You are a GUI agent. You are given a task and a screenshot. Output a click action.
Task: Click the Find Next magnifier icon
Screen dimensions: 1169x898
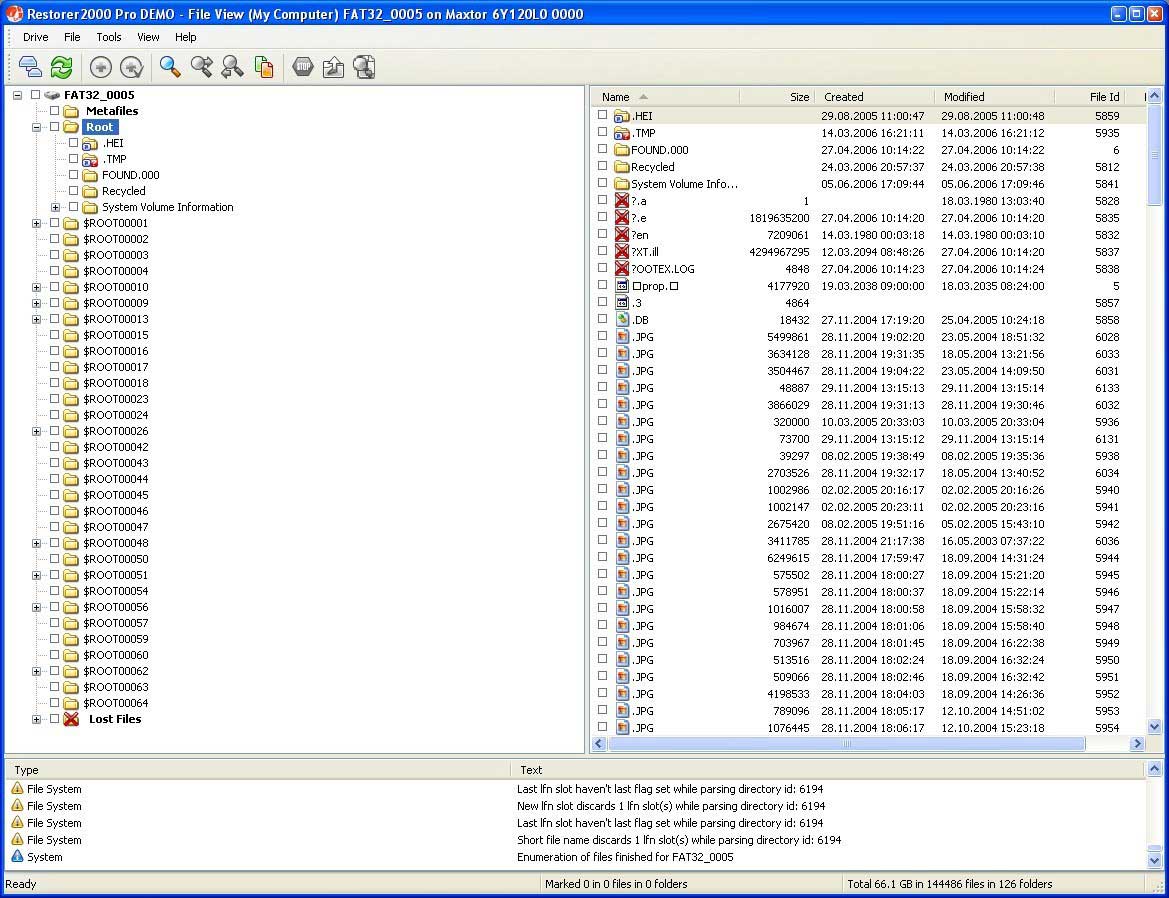click(201, 67)
